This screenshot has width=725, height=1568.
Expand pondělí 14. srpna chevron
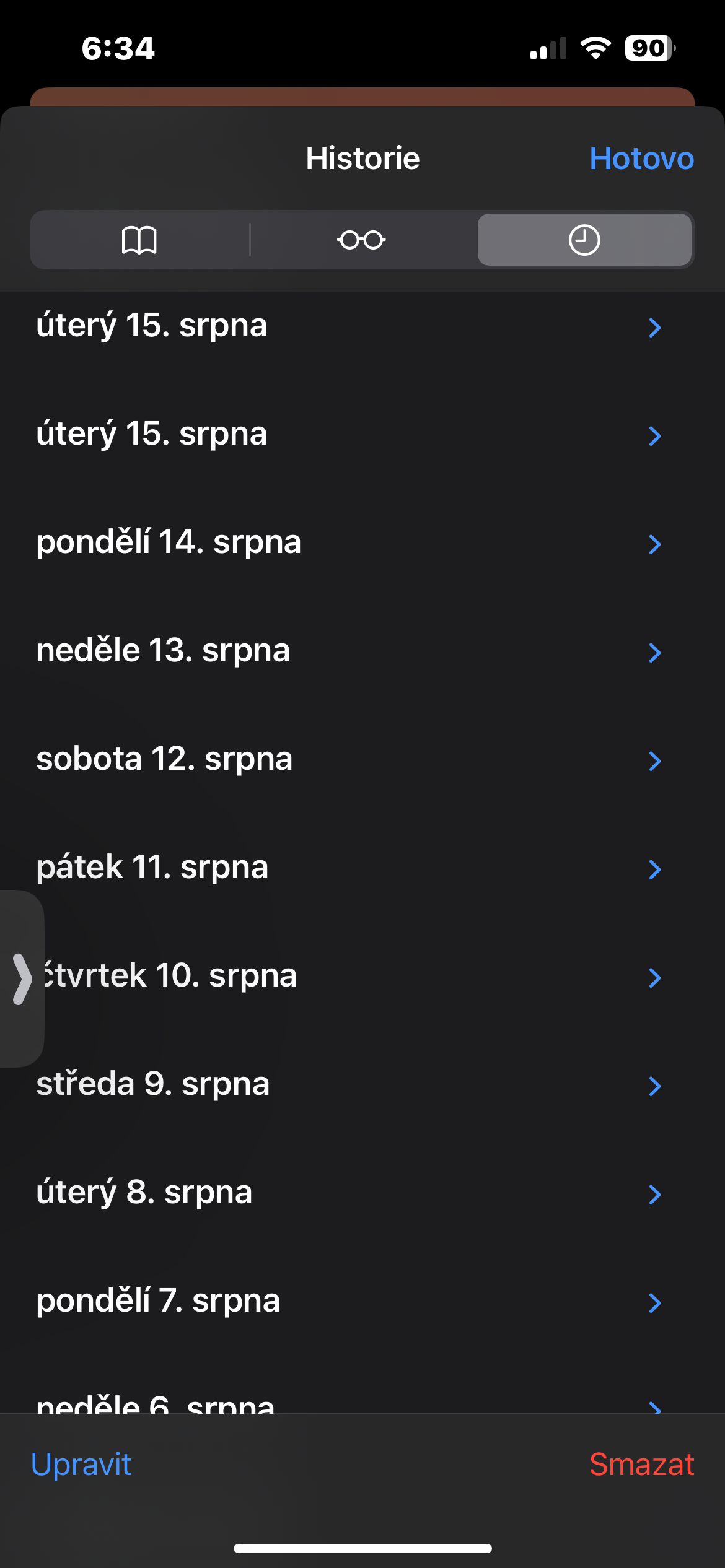point(654,544)
